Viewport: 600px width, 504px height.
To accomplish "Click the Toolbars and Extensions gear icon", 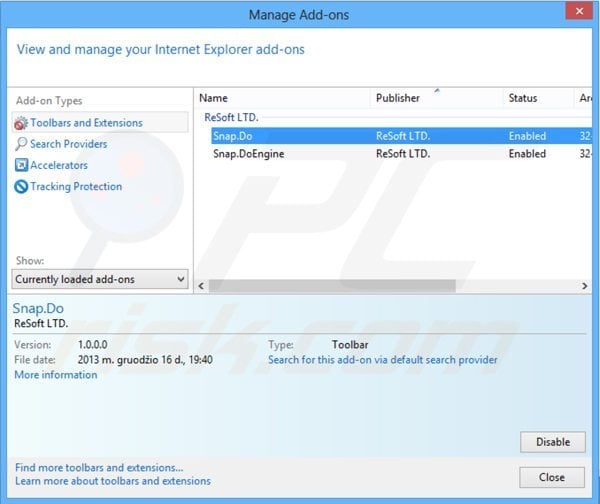I will coord(21,123).
